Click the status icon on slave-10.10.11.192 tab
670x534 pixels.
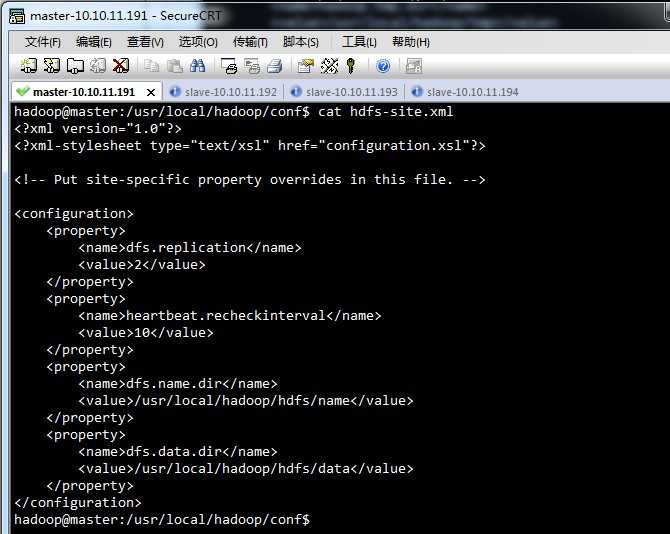pyautogui.click(x=175, y=91)
